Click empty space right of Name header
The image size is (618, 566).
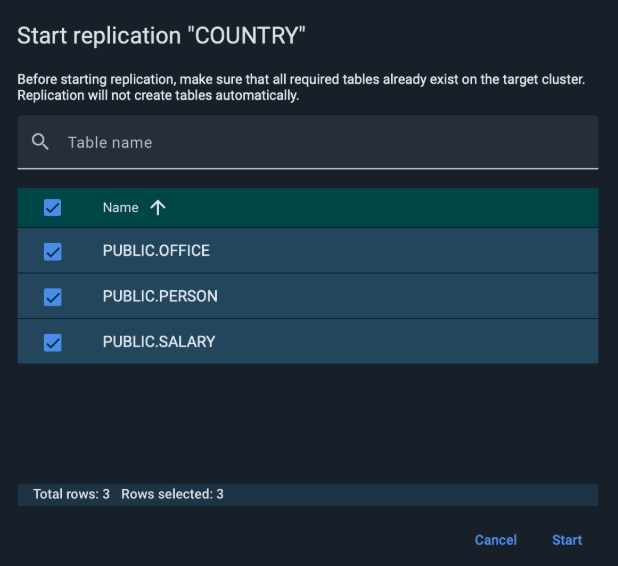coord(400,208)
